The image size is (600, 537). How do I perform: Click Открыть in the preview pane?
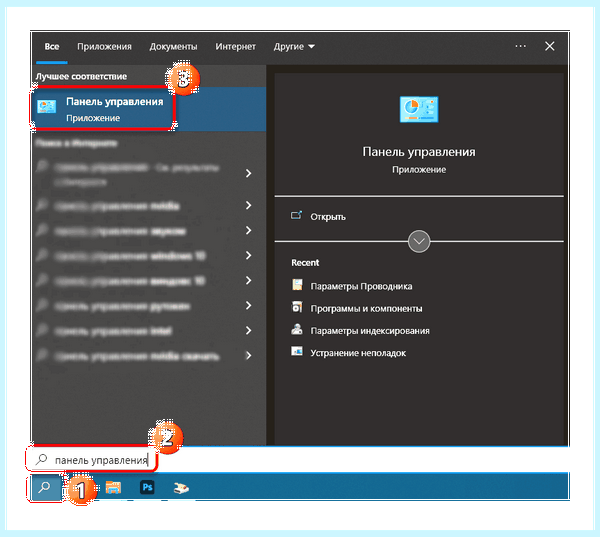(x=328, y=217)
